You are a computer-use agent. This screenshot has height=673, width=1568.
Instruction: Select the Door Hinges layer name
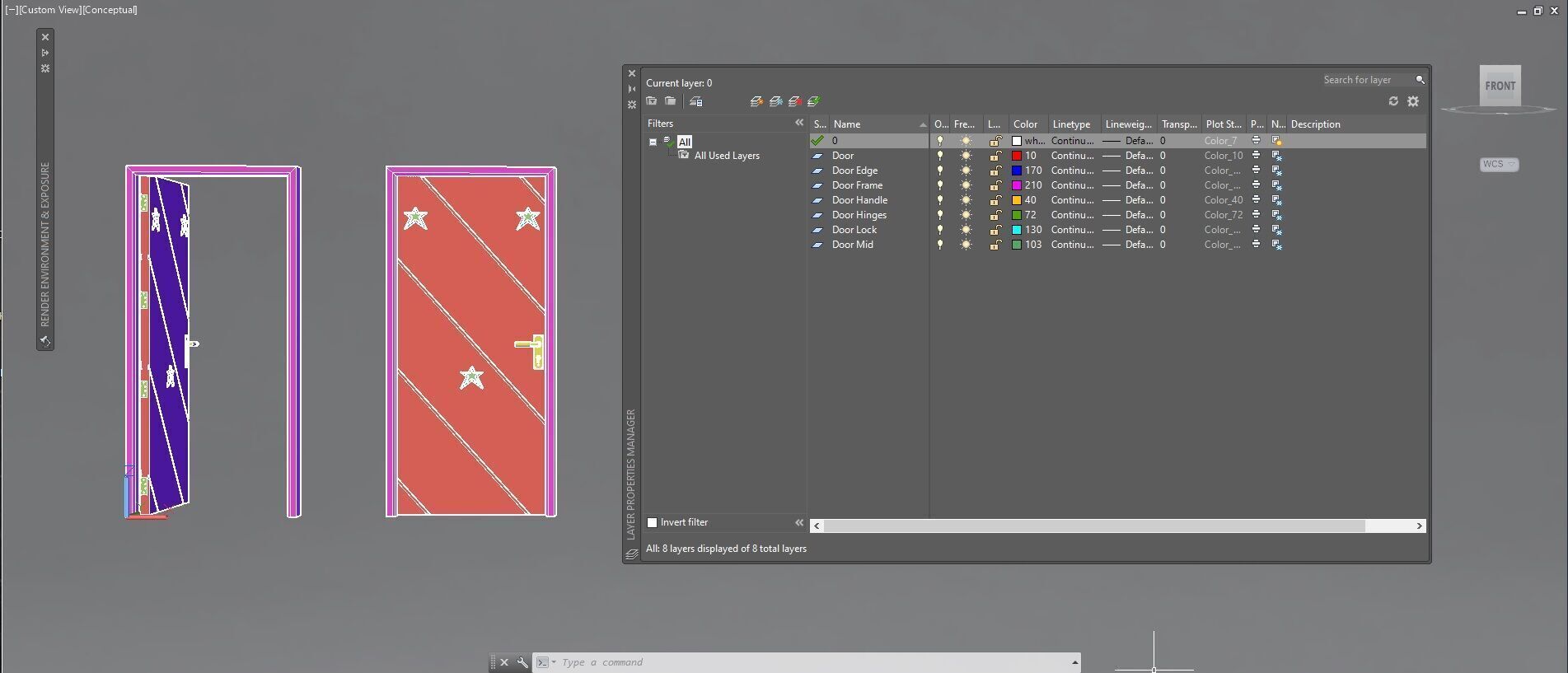coord(859,215)
